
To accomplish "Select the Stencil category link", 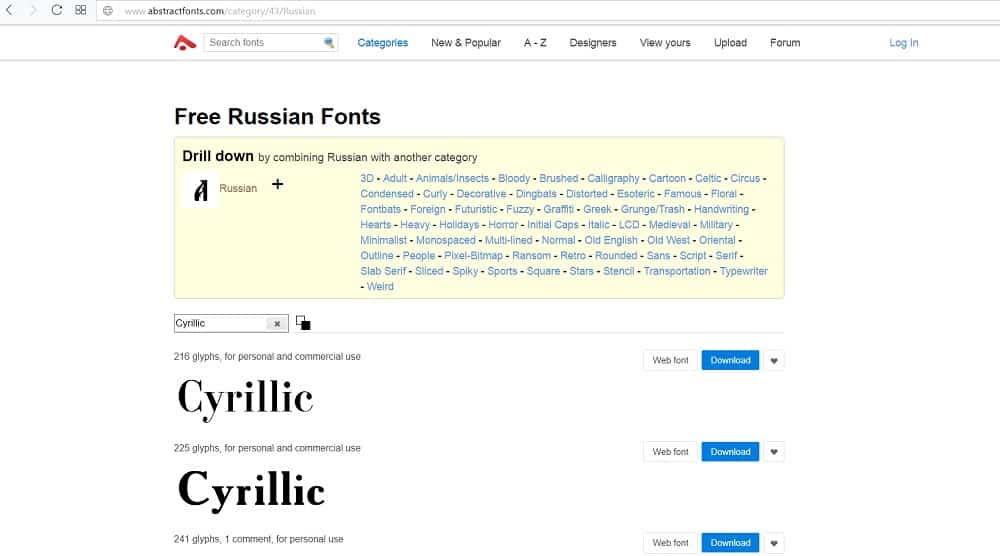I will 619,271.
